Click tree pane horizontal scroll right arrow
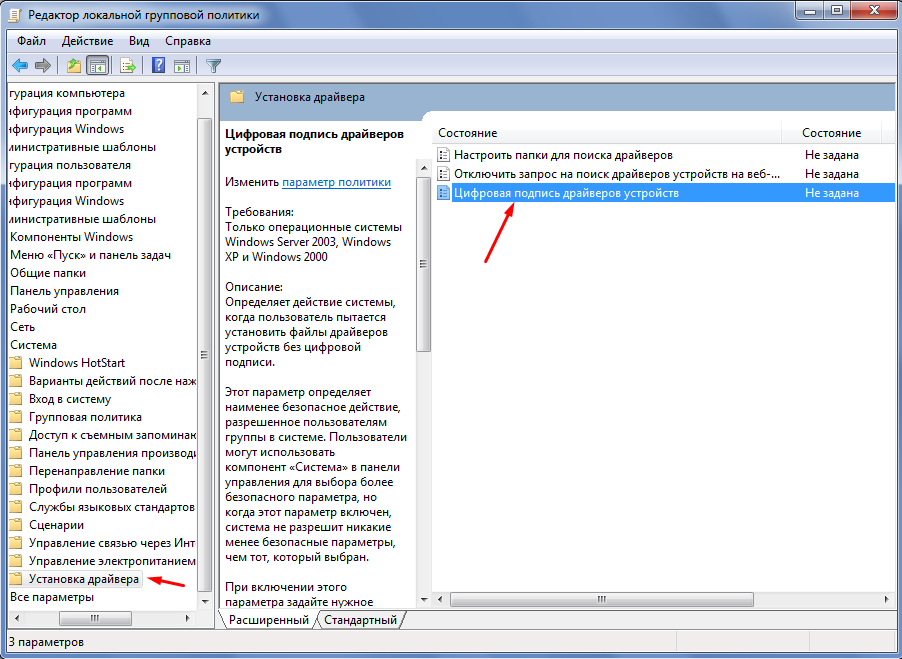The height and width of the screenshot is (659, 902). (x=188, y=619)
